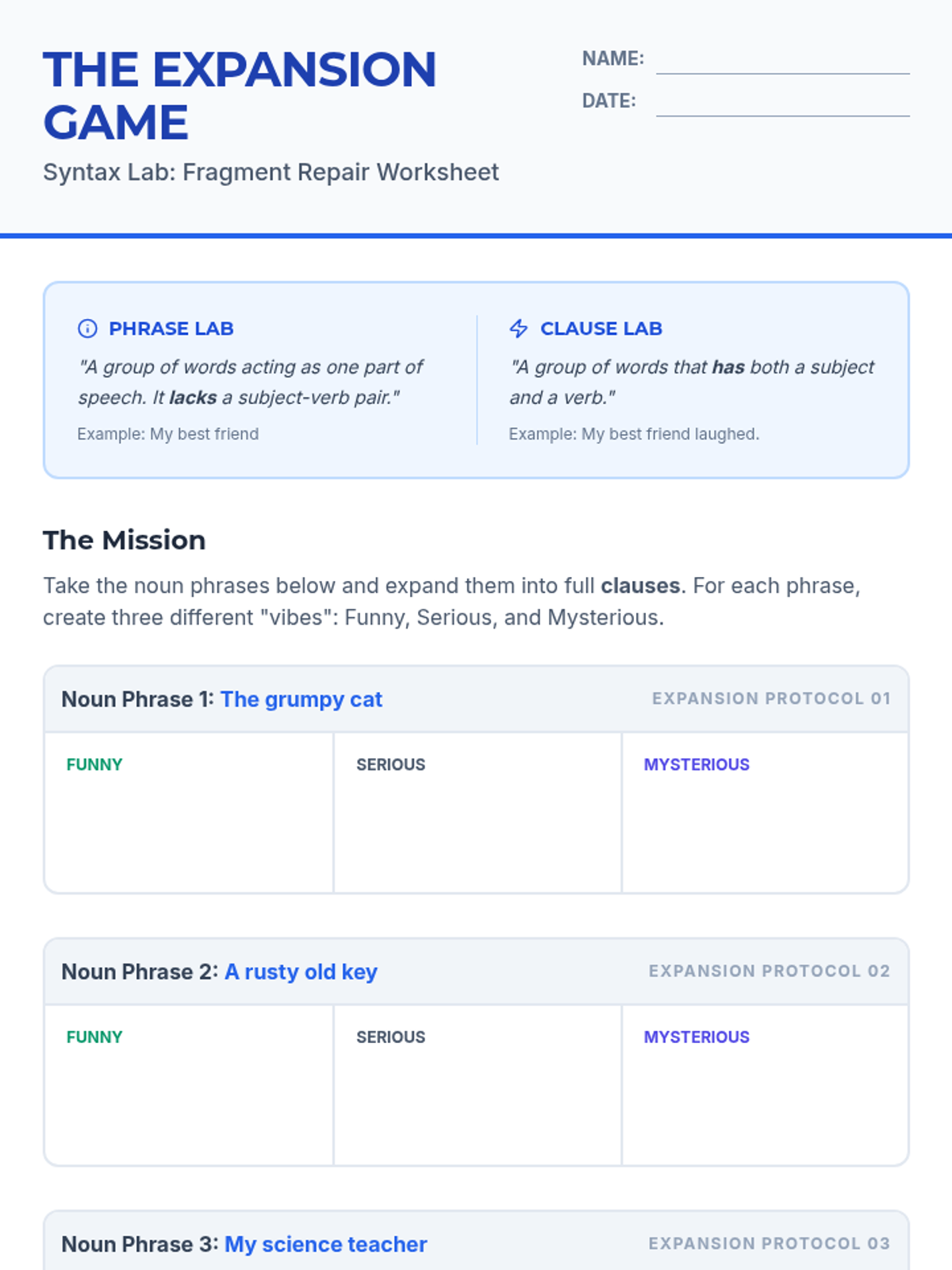952x1270 pixels.
Task: Click The Mission heading
Action: pyautogui.click(x=125, y=541)
